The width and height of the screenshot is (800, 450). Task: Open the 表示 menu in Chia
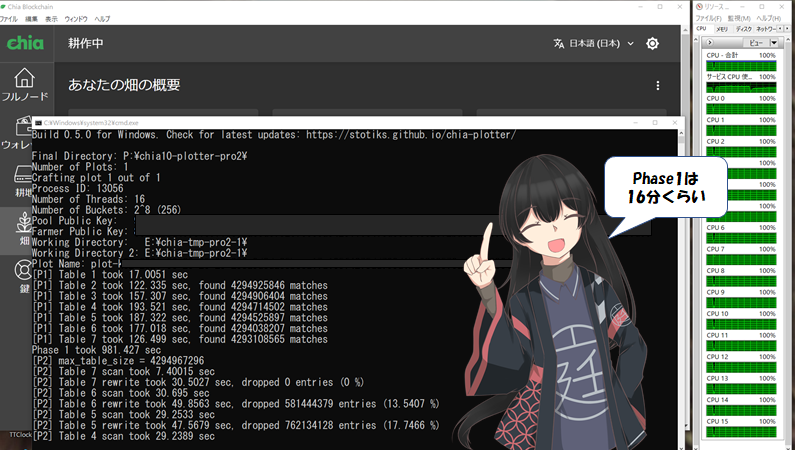pos(51,19)
